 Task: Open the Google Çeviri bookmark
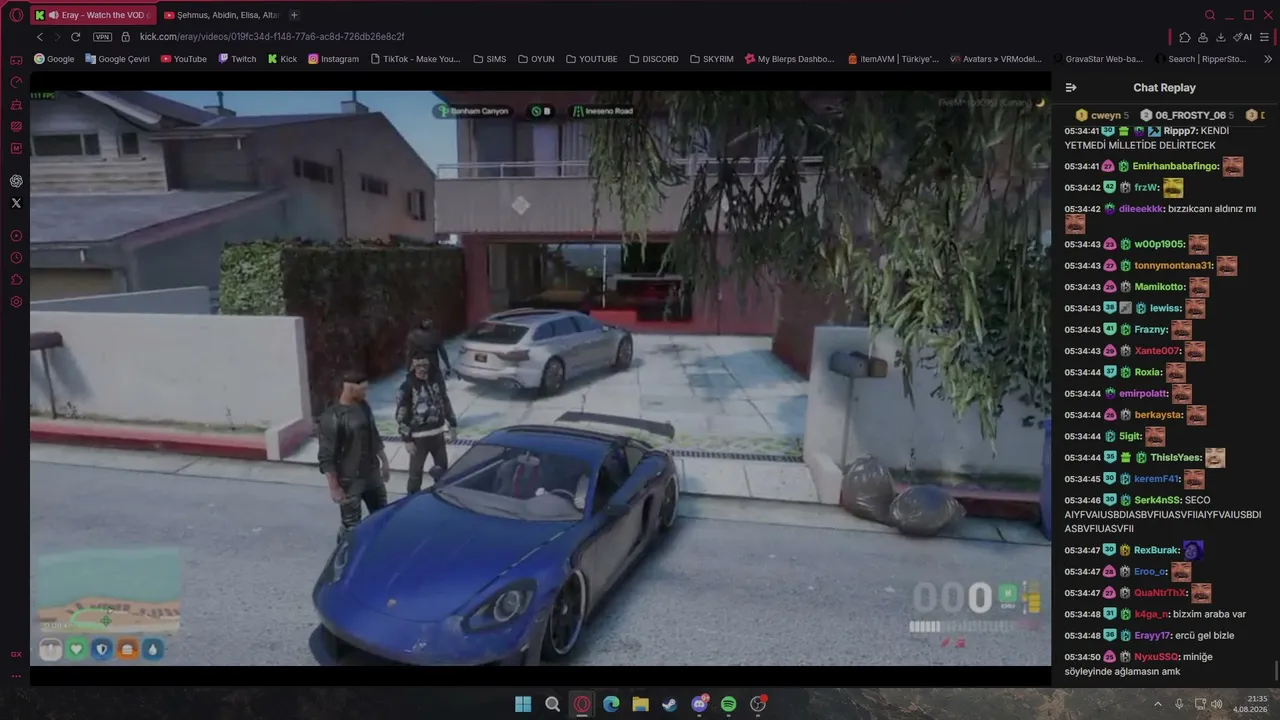point(117,59)
